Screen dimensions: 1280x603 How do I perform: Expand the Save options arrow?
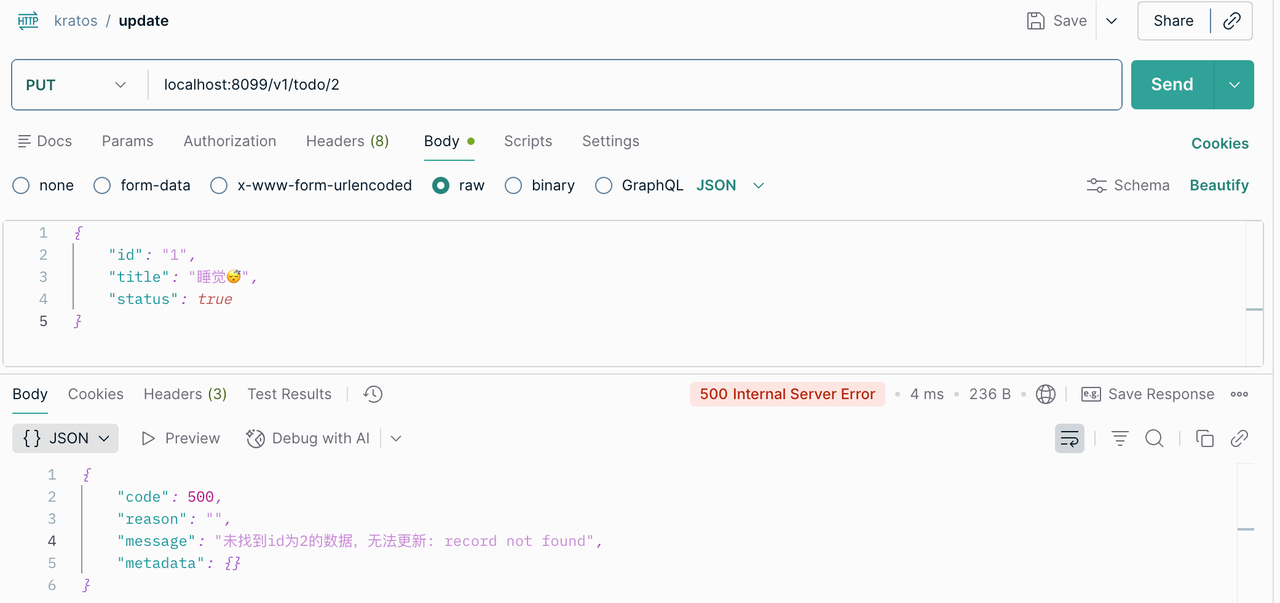pyautogui.click(x=1112, y=20)
